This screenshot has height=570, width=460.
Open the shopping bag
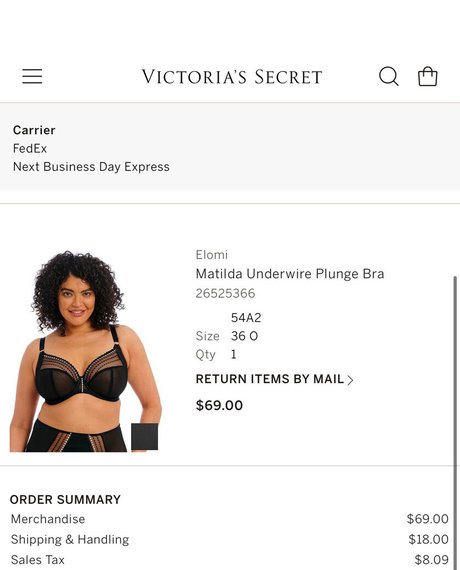pos(428,76)
